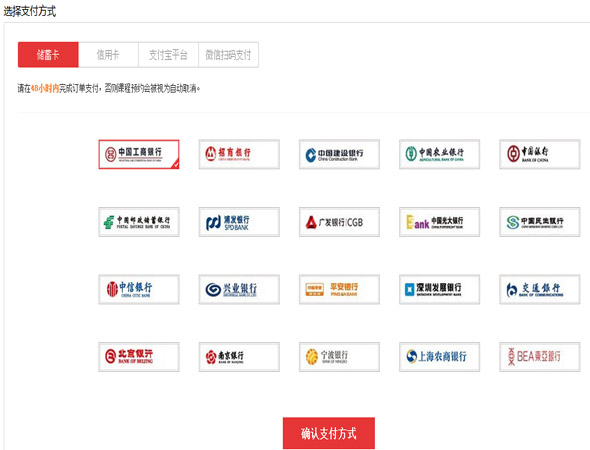Pick 北京银行 Bank of Beijing logo
Viewport: 590px width, 450px height.
point(139,357)
